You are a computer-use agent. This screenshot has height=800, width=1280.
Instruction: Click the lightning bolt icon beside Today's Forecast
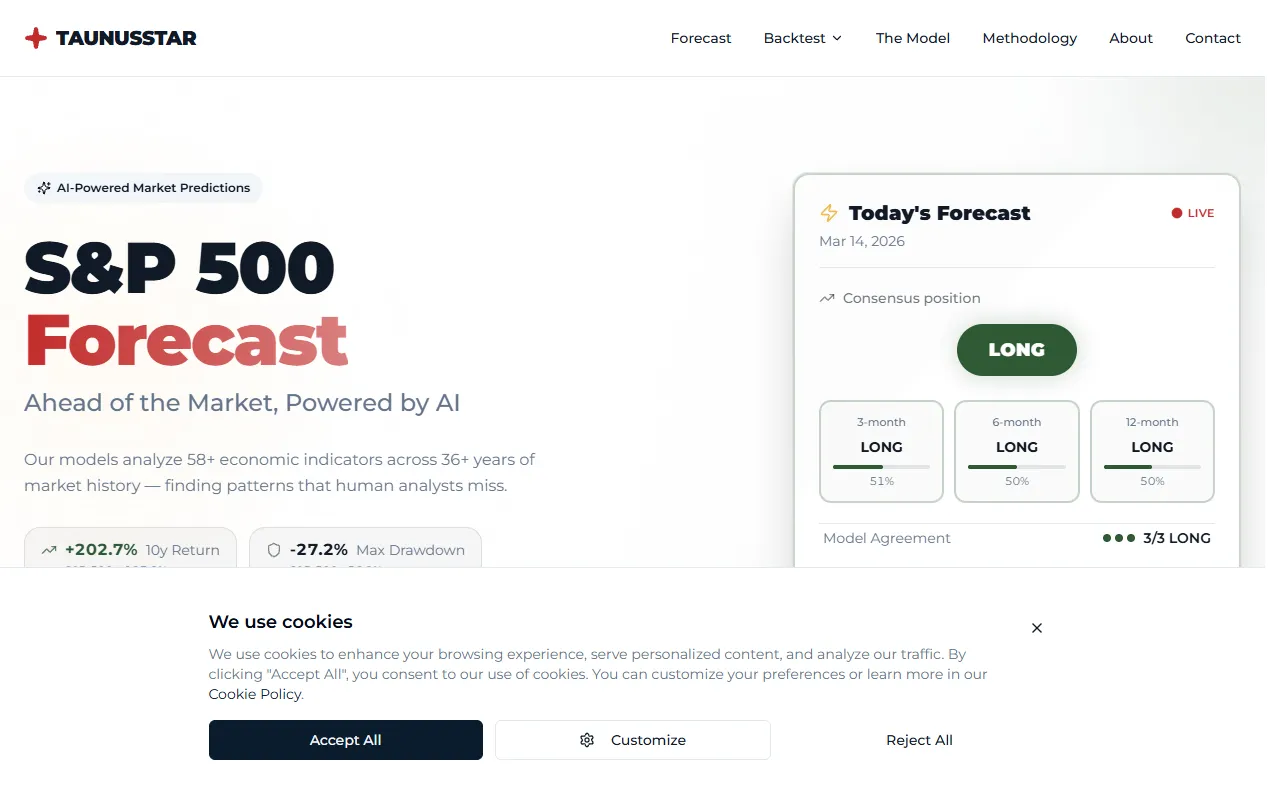(829, 213)
